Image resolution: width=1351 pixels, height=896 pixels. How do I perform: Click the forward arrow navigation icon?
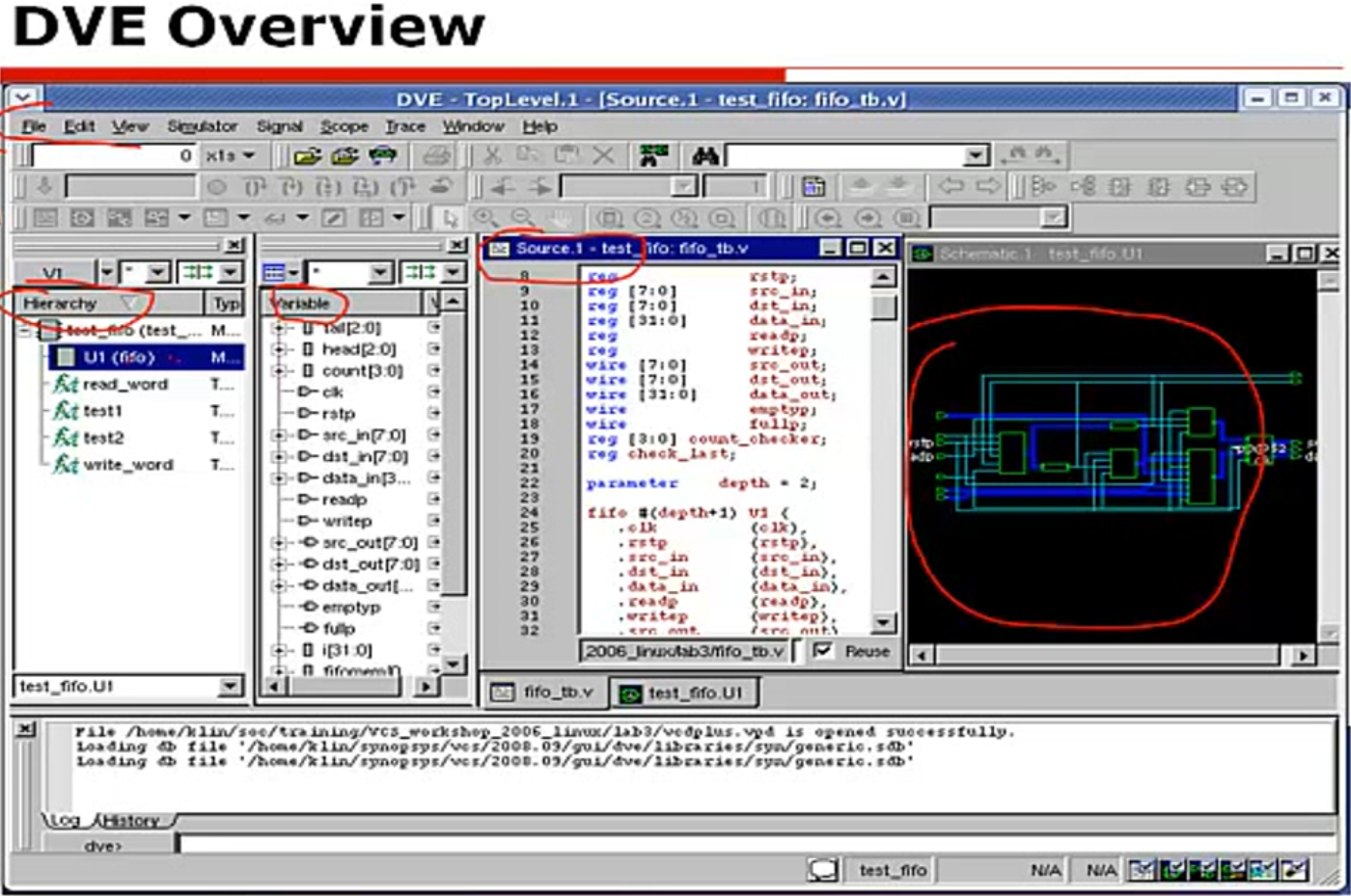pos(987,186)
